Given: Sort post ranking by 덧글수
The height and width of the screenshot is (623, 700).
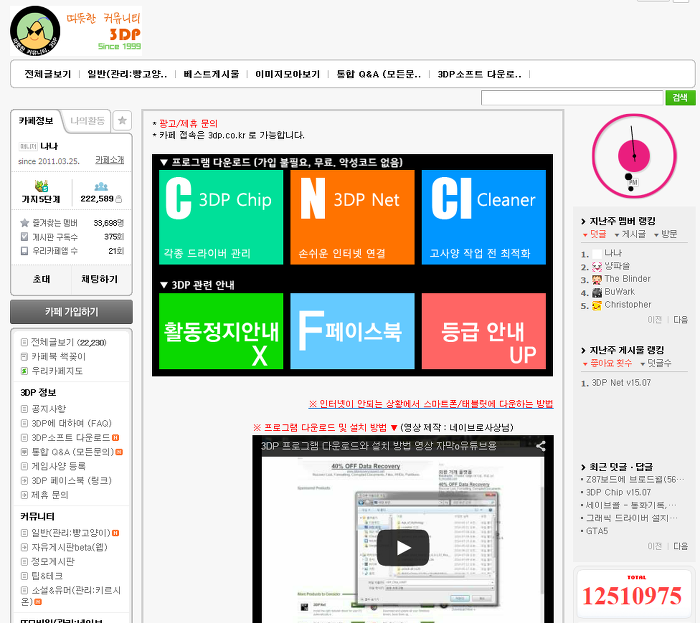Looking at the screenshot, I should (659, 363).
